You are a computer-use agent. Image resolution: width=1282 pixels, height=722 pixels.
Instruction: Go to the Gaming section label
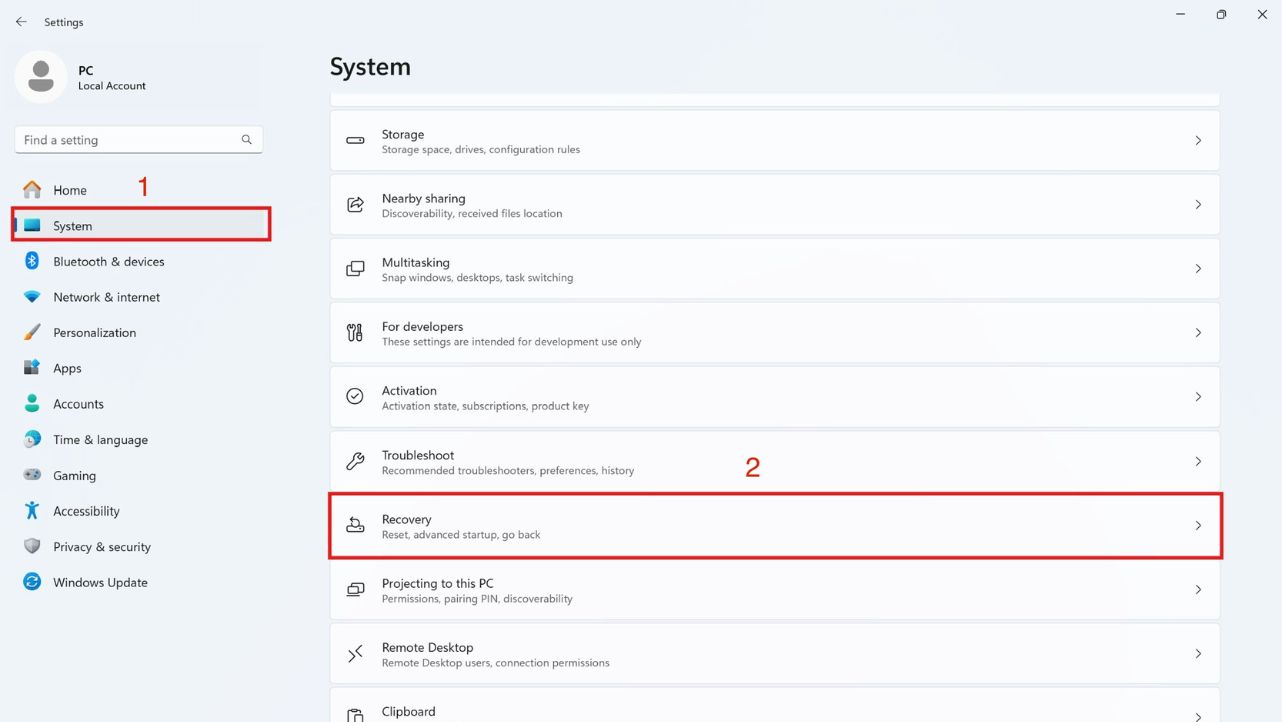coord(74,476)
